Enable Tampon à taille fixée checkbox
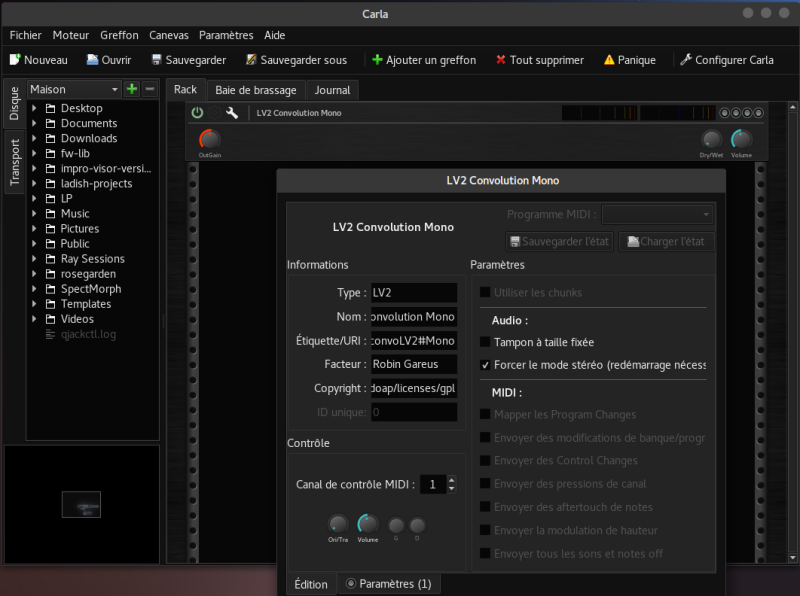This screenshot has height=596, width=800. pyautogui.click(x=486, y=342)
